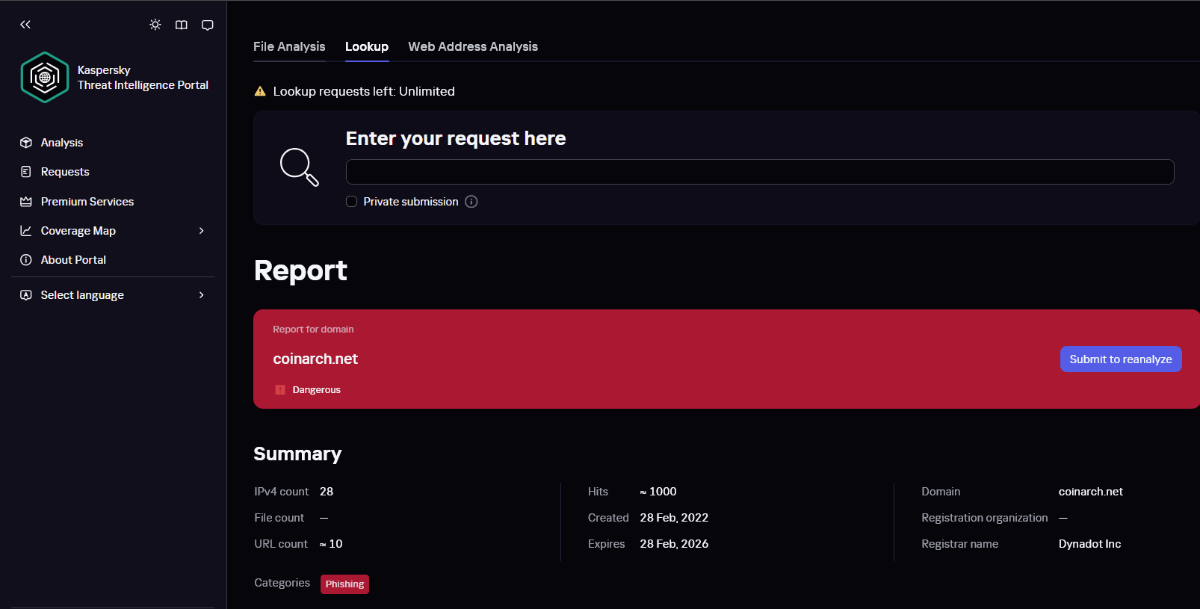
Task: Enable the Private submission checkbox
Action: (x=351, y=201)
